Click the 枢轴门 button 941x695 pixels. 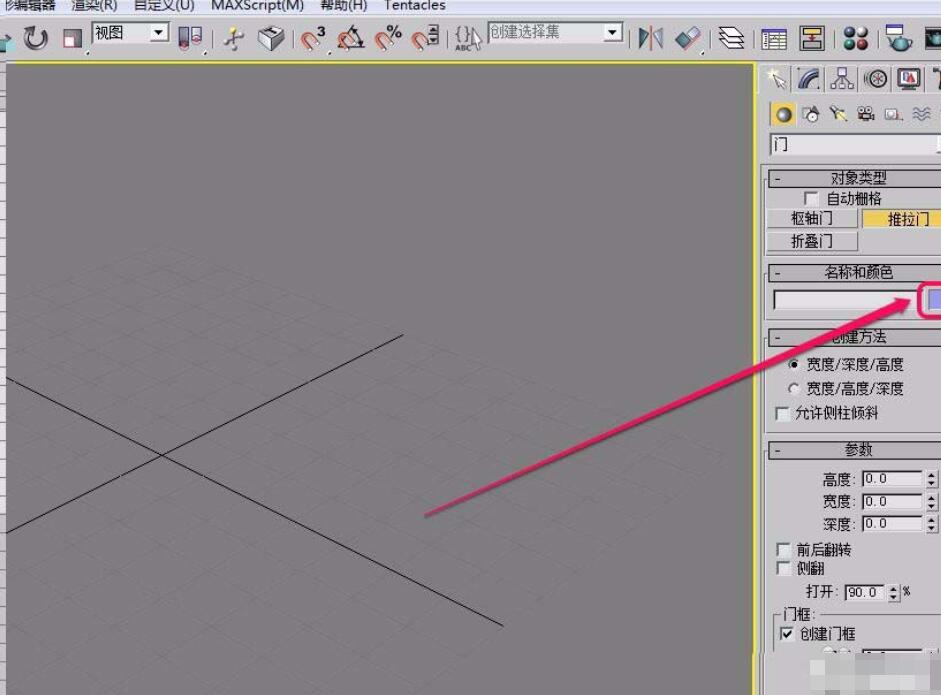(x=812, y=219)
